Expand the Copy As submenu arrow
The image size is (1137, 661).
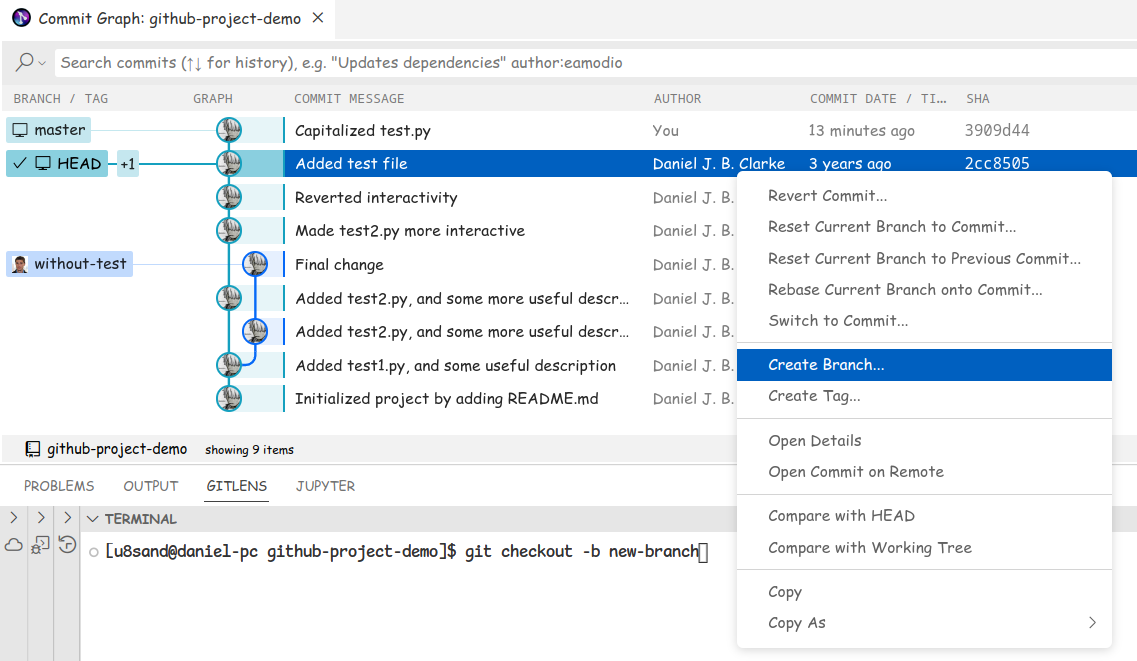click(x=1092, y=623)
